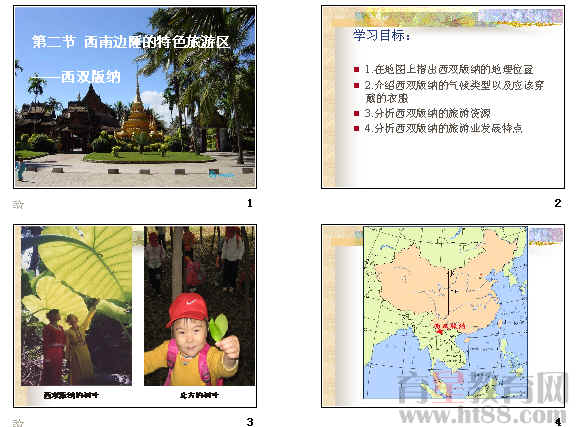
Task: Click the 学习目标 heading
Action: click(382, 35)
